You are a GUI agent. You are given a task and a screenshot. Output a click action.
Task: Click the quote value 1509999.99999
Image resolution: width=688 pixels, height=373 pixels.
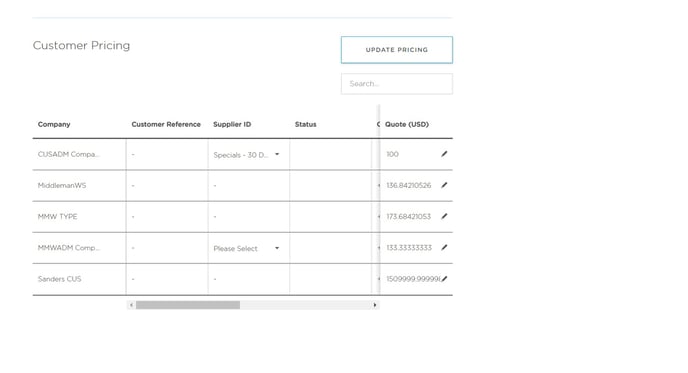pyautogui.click(x=413, y=279)
